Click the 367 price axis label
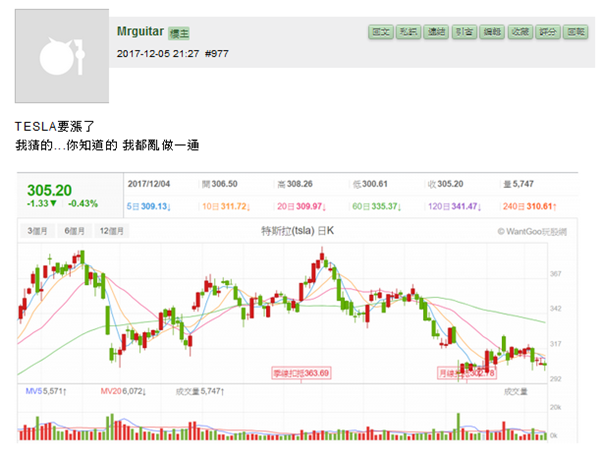The width and height of the screenshot is (608, 453). point(556,274)
